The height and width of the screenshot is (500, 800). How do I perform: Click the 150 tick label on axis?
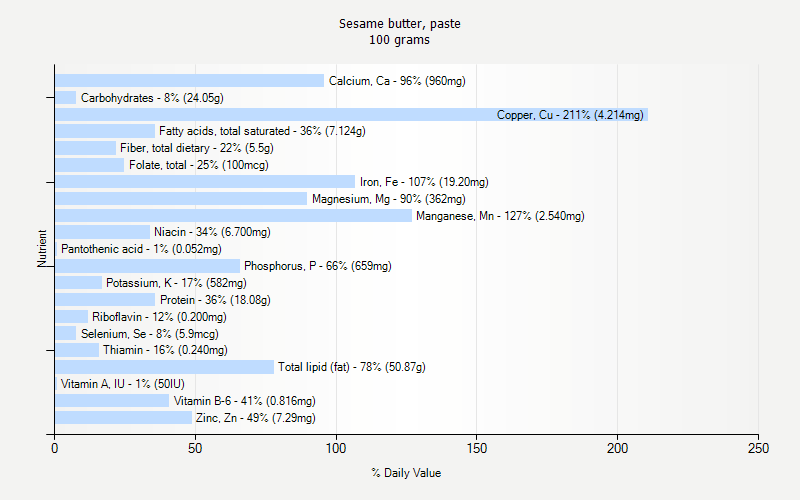[x=477, y=448]
